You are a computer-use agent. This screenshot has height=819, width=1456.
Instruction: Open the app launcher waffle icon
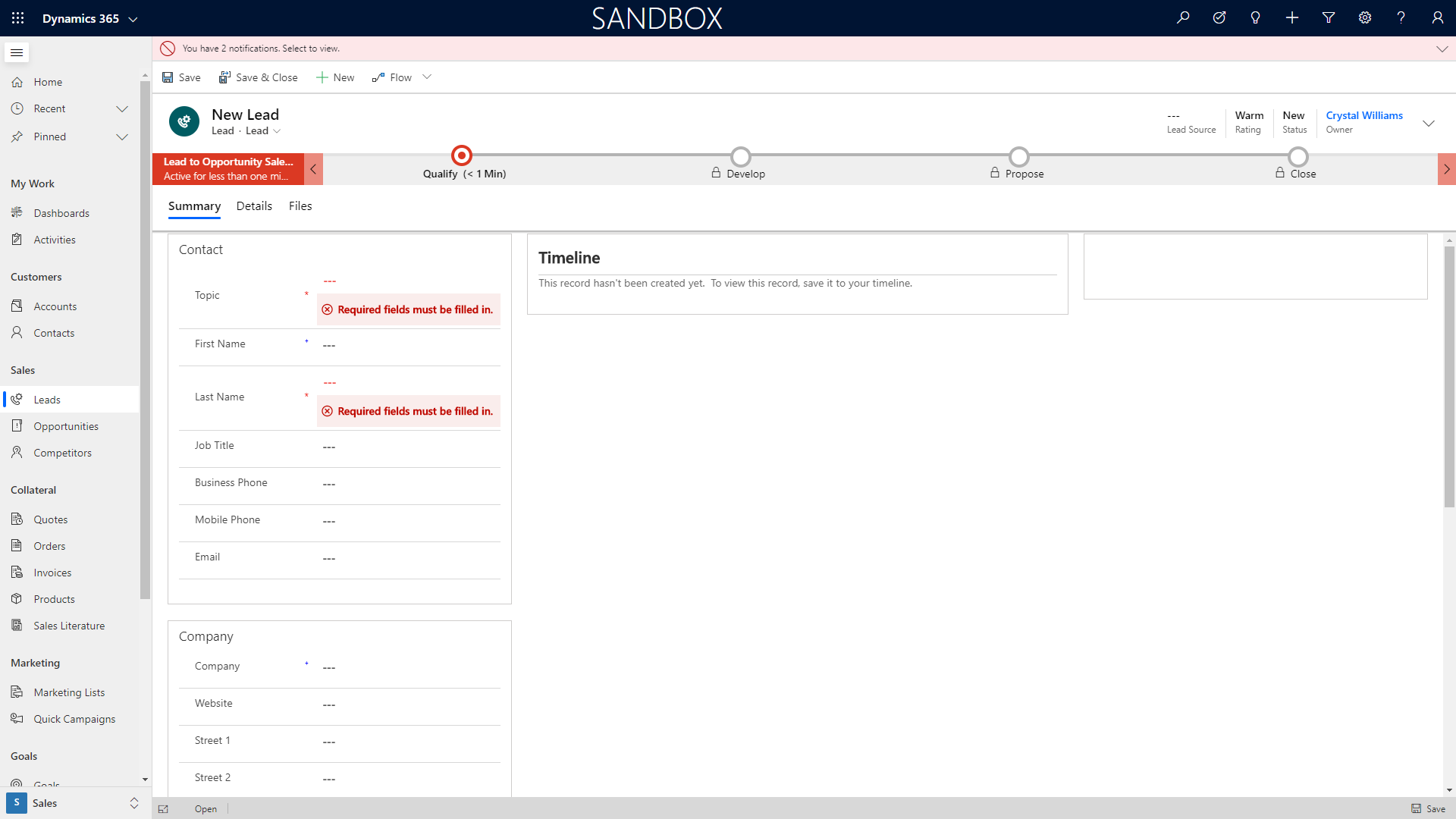click(17, 18)
